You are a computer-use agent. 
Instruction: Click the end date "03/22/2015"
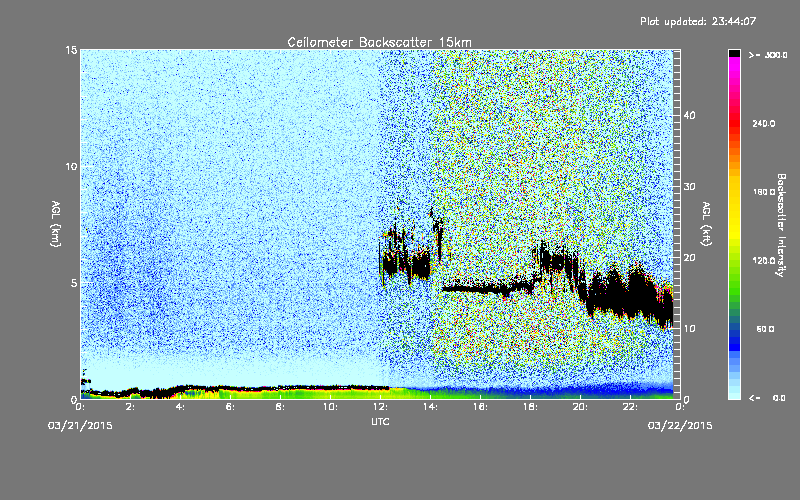(x=680, y=426)
